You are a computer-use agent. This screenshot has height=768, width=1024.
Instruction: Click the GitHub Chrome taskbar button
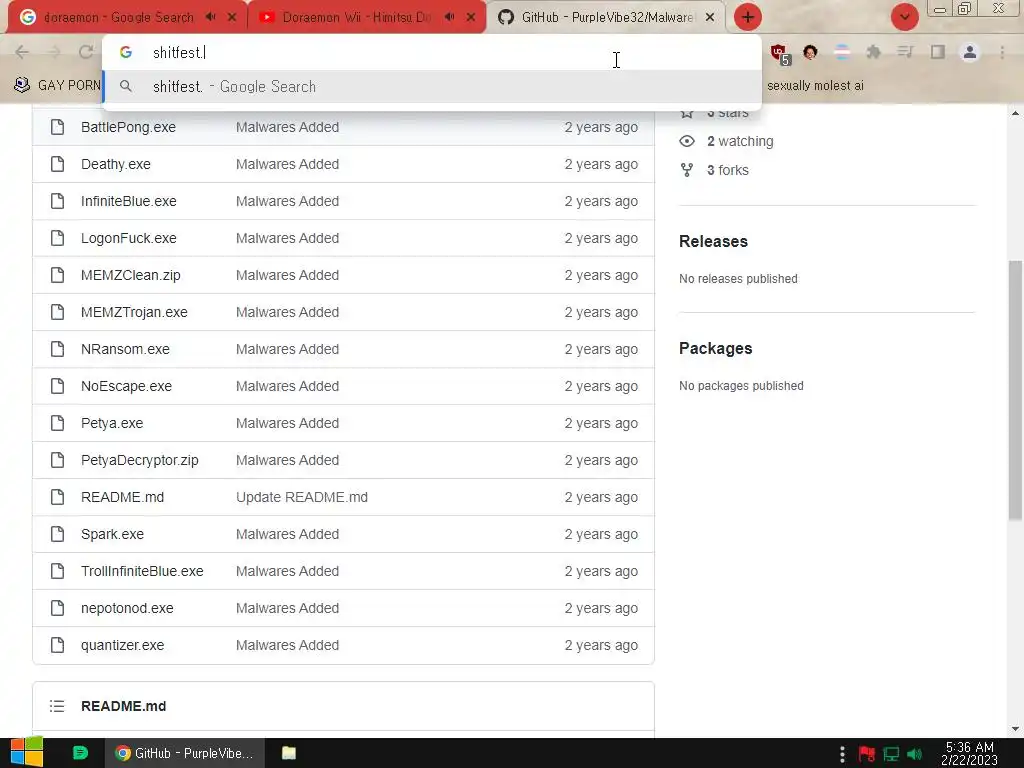click(x=185, y=753)
